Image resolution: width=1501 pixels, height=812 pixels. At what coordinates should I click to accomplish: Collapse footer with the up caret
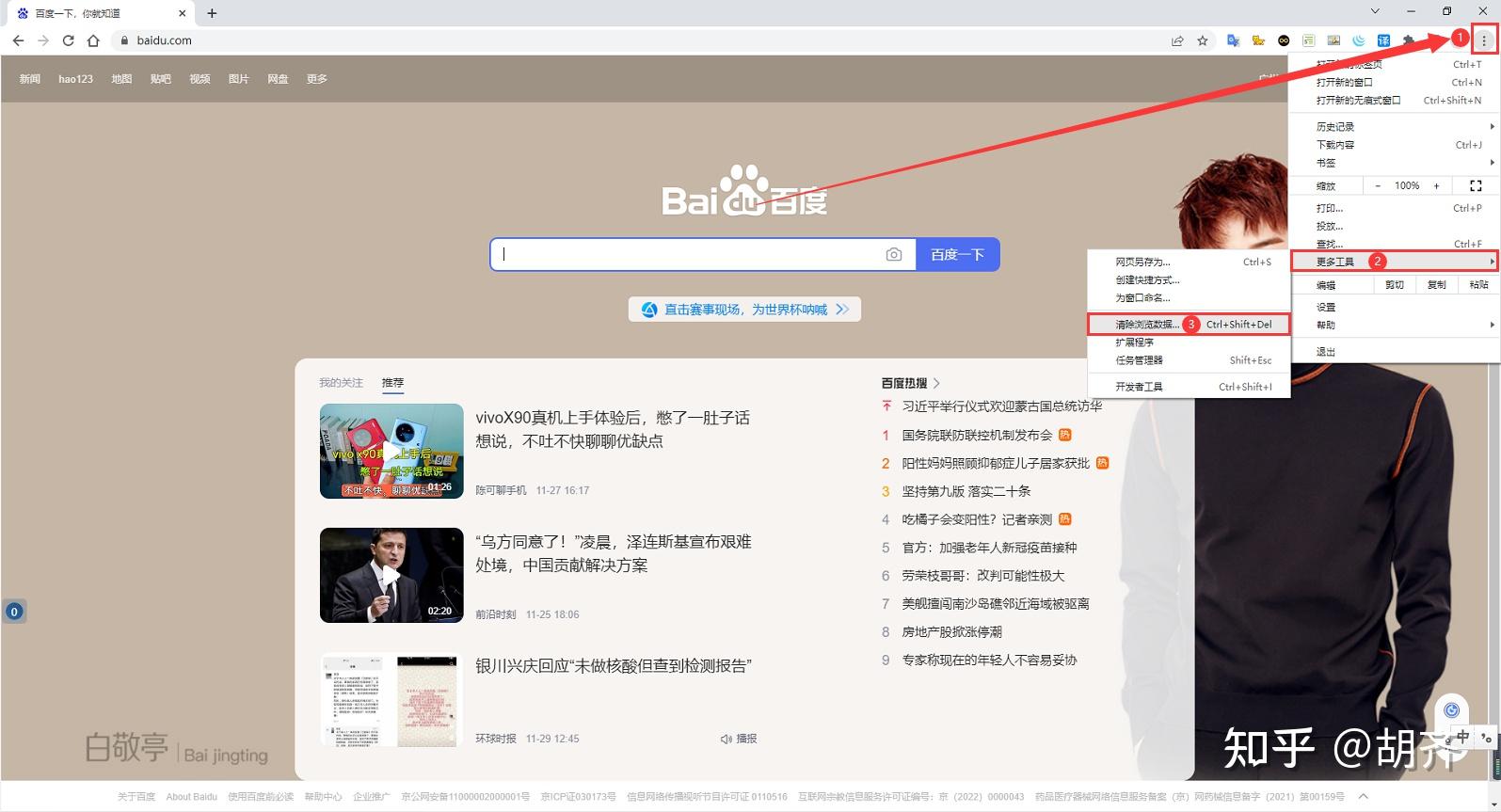point(1363,796)
